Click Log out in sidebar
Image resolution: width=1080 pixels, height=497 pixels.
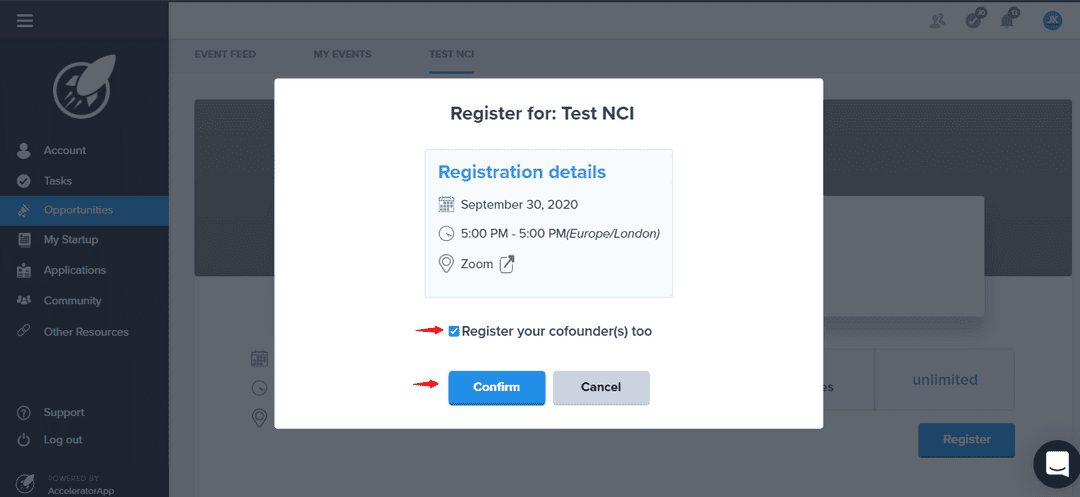coord(62,440)
